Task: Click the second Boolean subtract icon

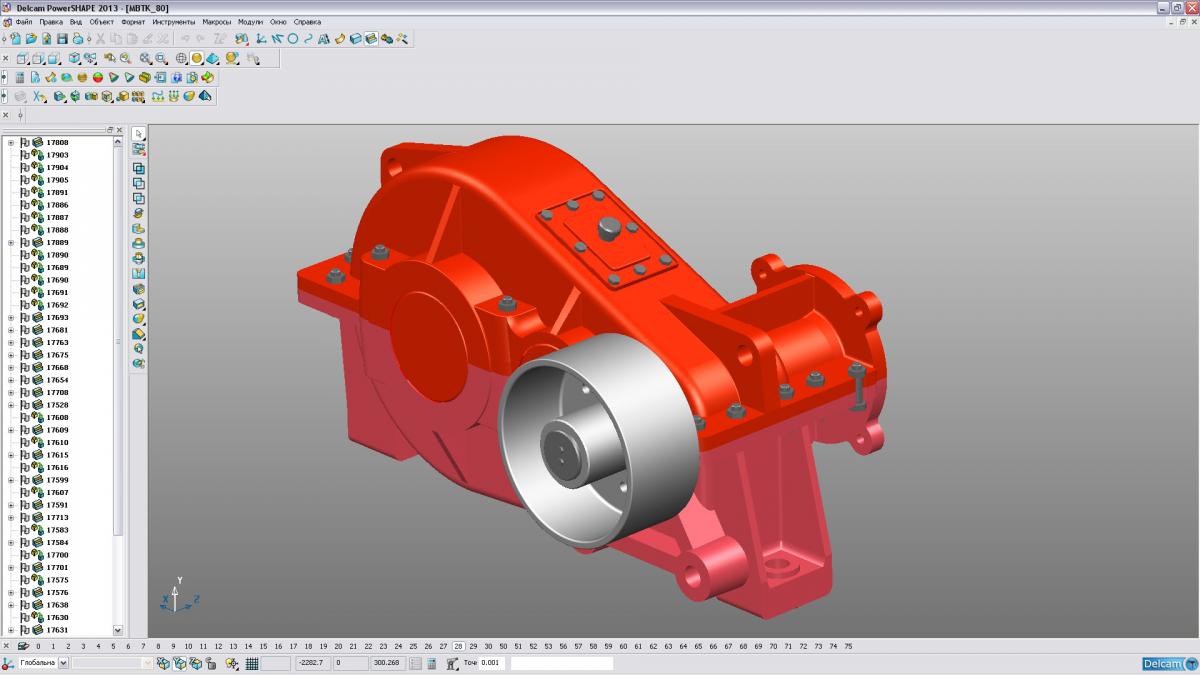Action: tap(139, 183)
